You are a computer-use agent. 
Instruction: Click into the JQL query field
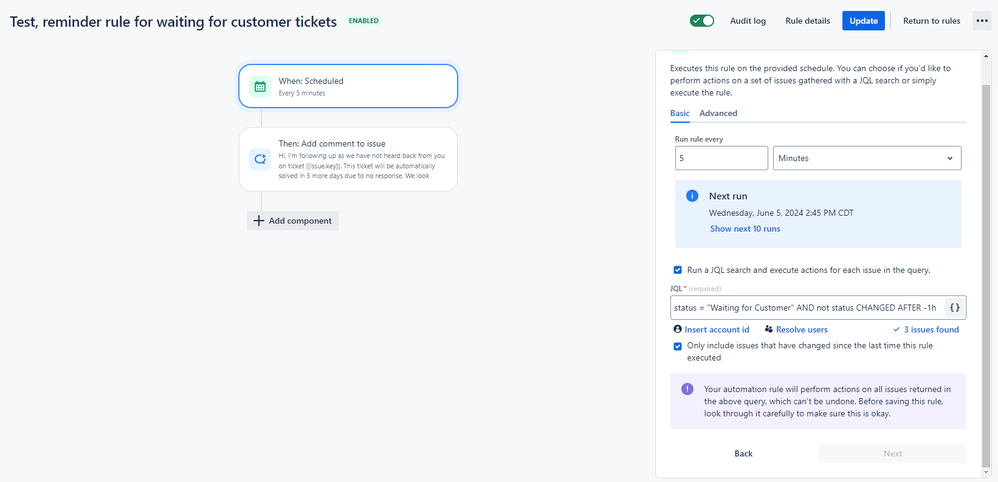[x=806, y=308]
